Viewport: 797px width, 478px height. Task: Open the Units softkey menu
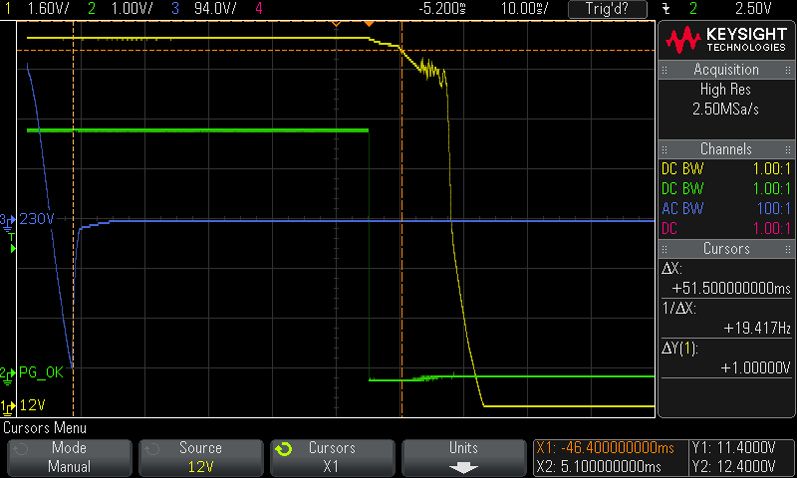tap(464, 457)
